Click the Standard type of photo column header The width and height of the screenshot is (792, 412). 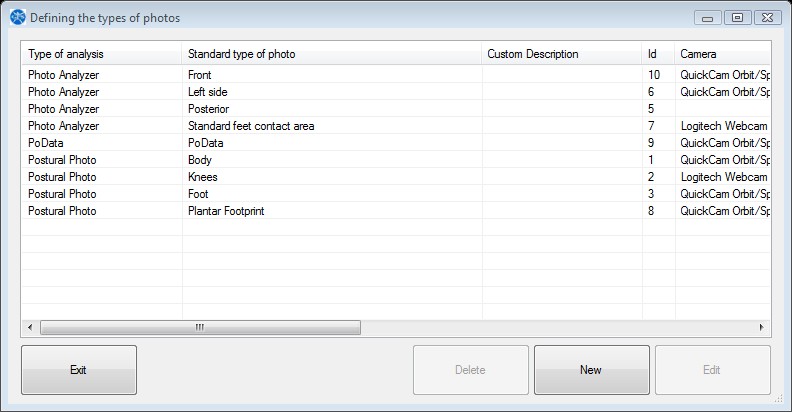coord(331,54)
